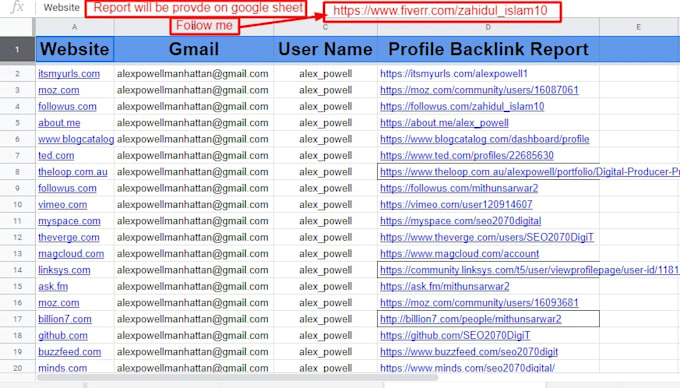Viewport: 680px width, 388px height.
Task: Click the billion7.com website link
Action: (x=65, y=320)
